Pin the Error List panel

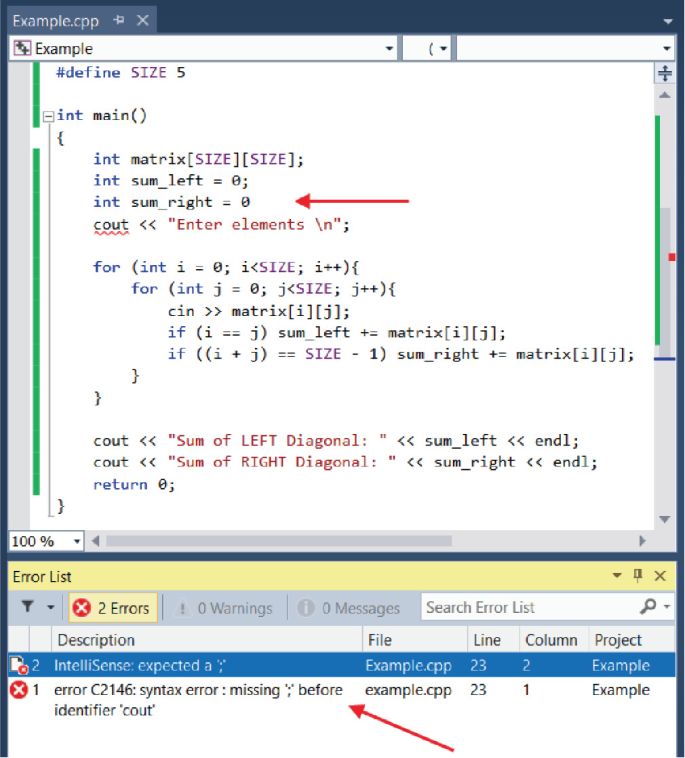point(638,576)
